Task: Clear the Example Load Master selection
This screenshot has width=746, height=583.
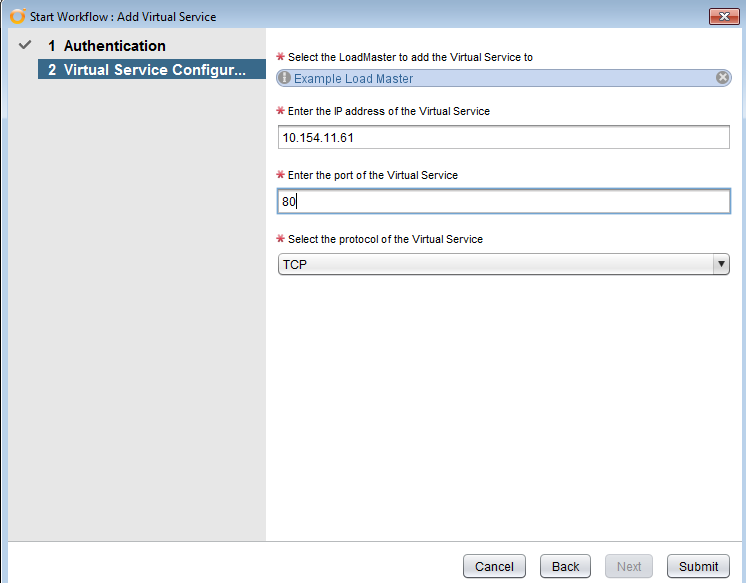Action: [722, 78]
